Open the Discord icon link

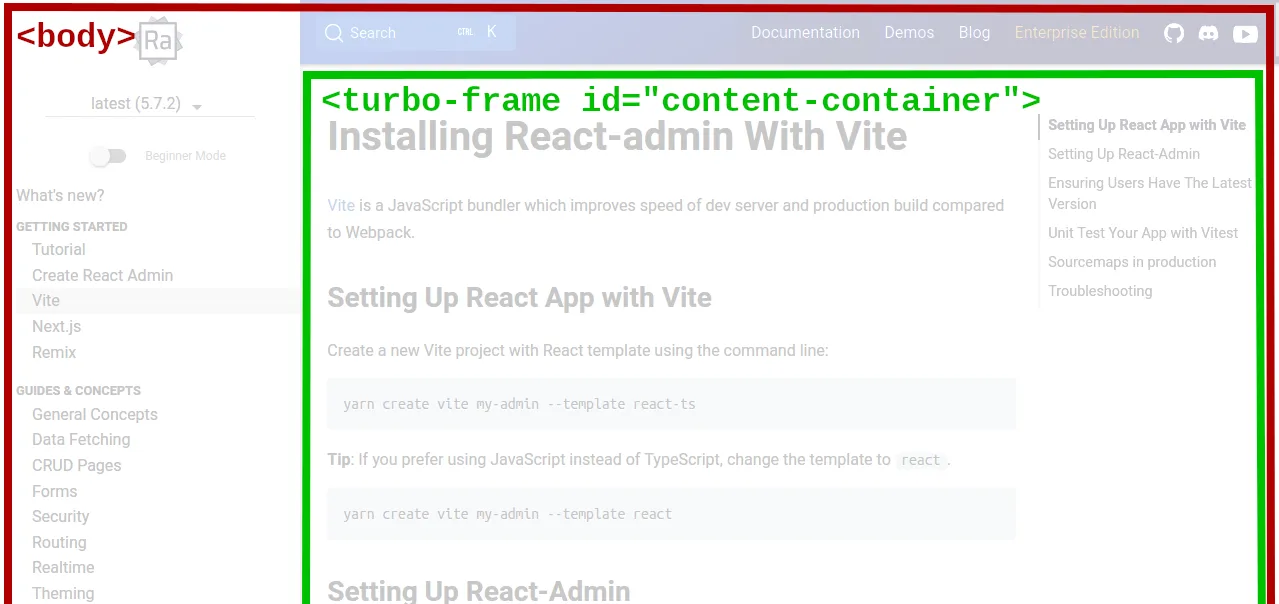(x=1209, y=33)
